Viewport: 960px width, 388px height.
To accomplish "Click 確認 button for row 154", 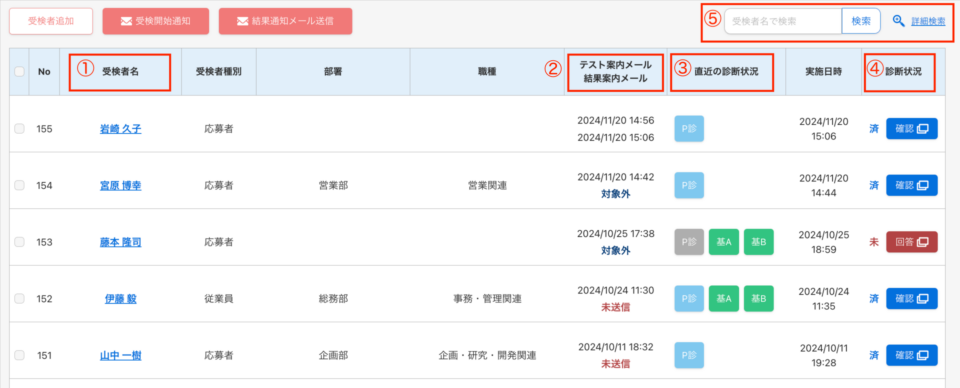I will (x=912, y=185).
